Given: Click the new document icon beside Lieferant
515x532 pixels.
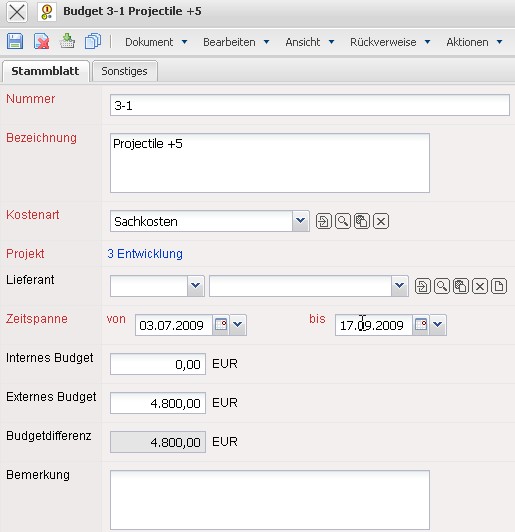Looking at the screenshot, I should tap(499, 286).
